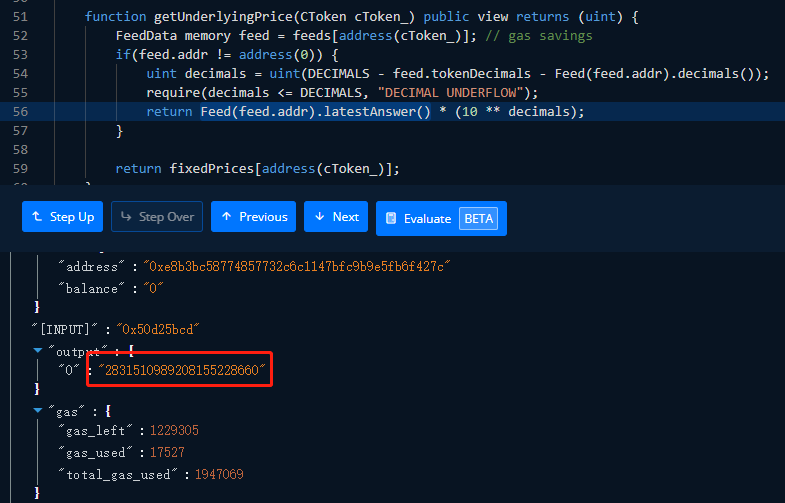
Task: Click the BETA badge
Action: [x=479, y=218]
